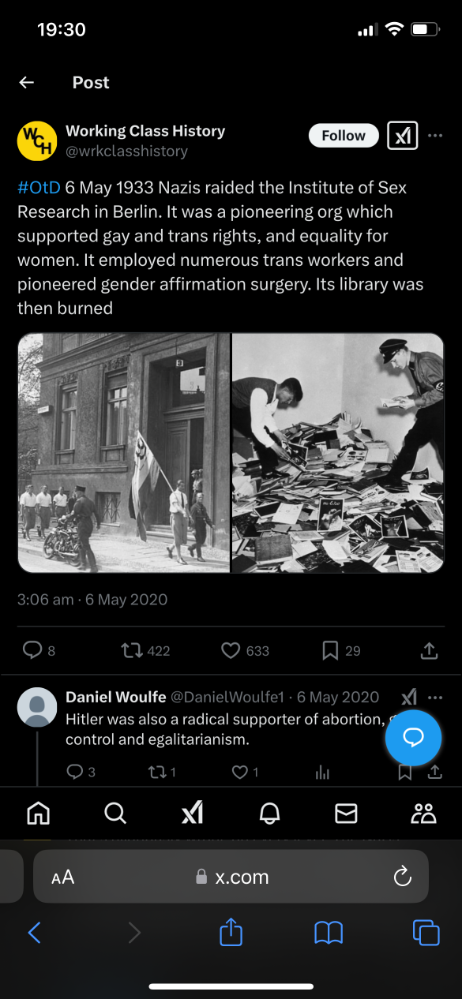462x999 pixels.
Task: Go to the Home tab
Action: coord(38,813)
